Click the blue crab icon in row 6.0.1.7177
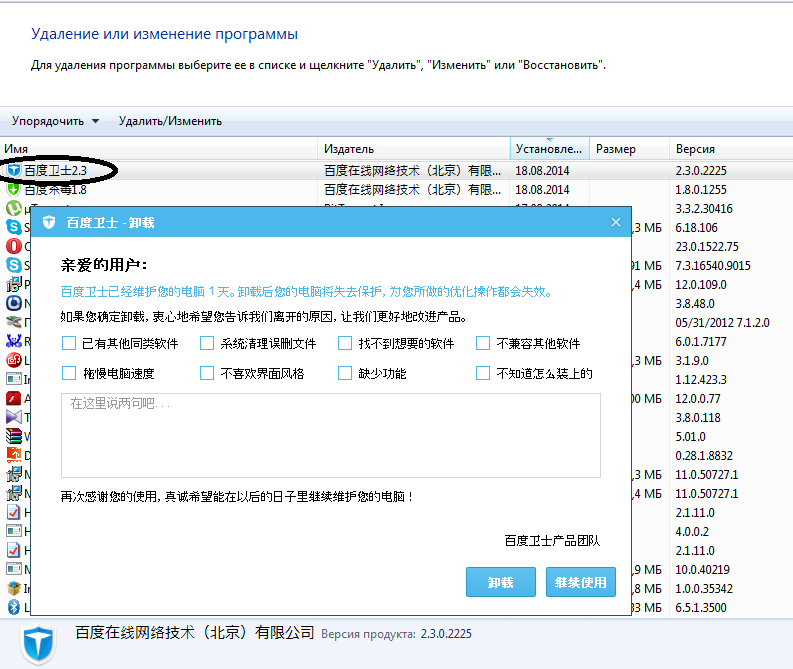The height and width of the screenshot is (669, 793). [x=14, y=341]
